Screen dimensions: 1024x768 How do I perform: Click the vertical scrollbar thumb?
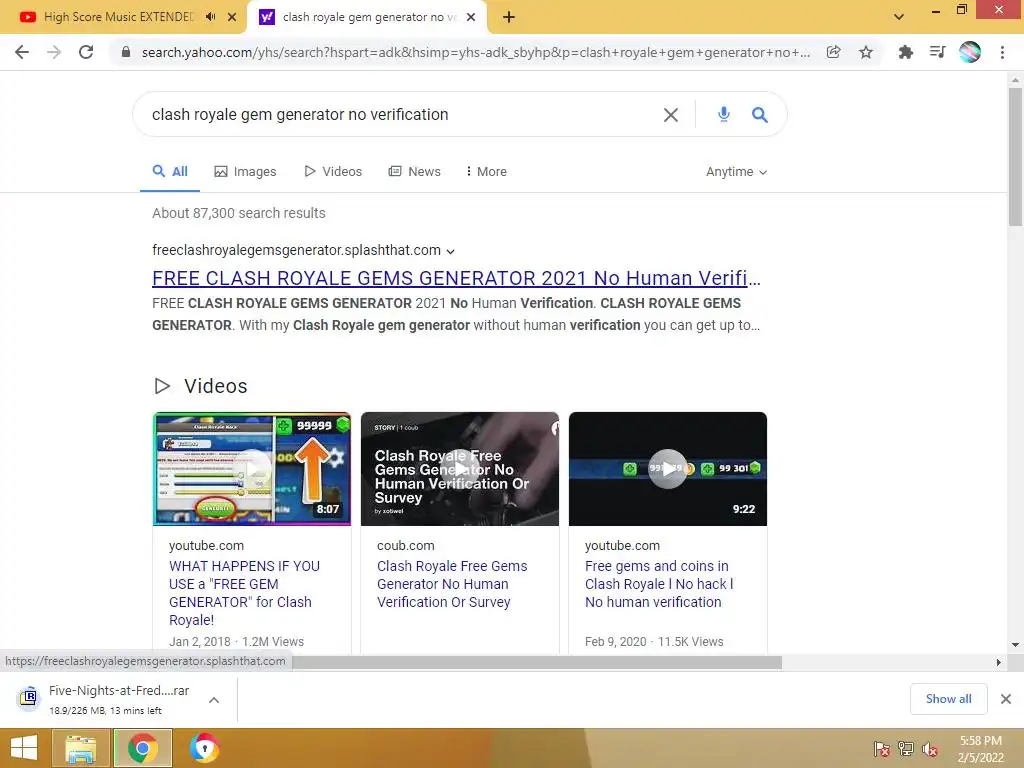(1015, 157)
